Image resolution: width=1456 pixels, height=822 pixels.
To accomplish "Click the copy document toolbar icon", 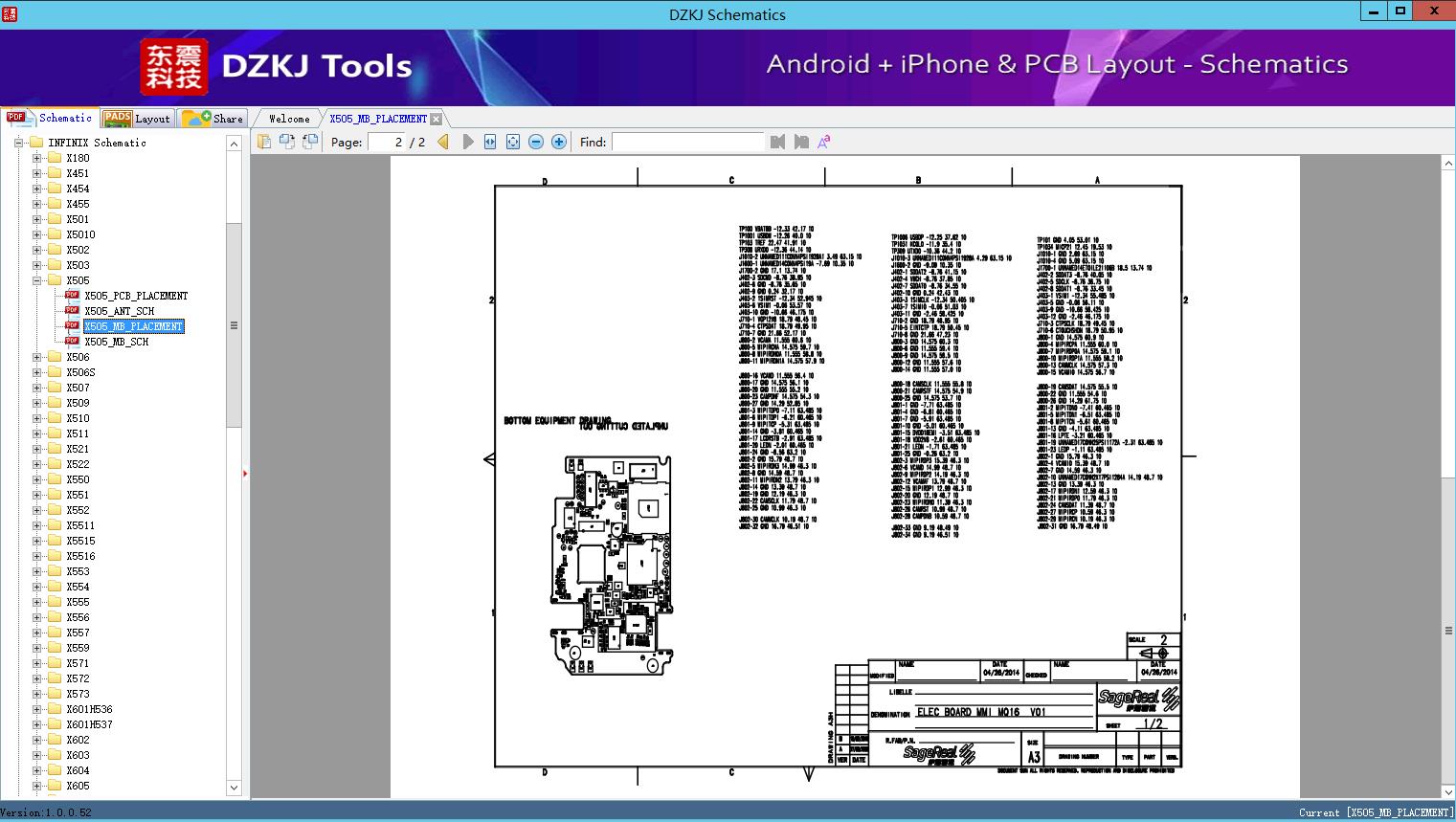I will (x=264, y=142).
